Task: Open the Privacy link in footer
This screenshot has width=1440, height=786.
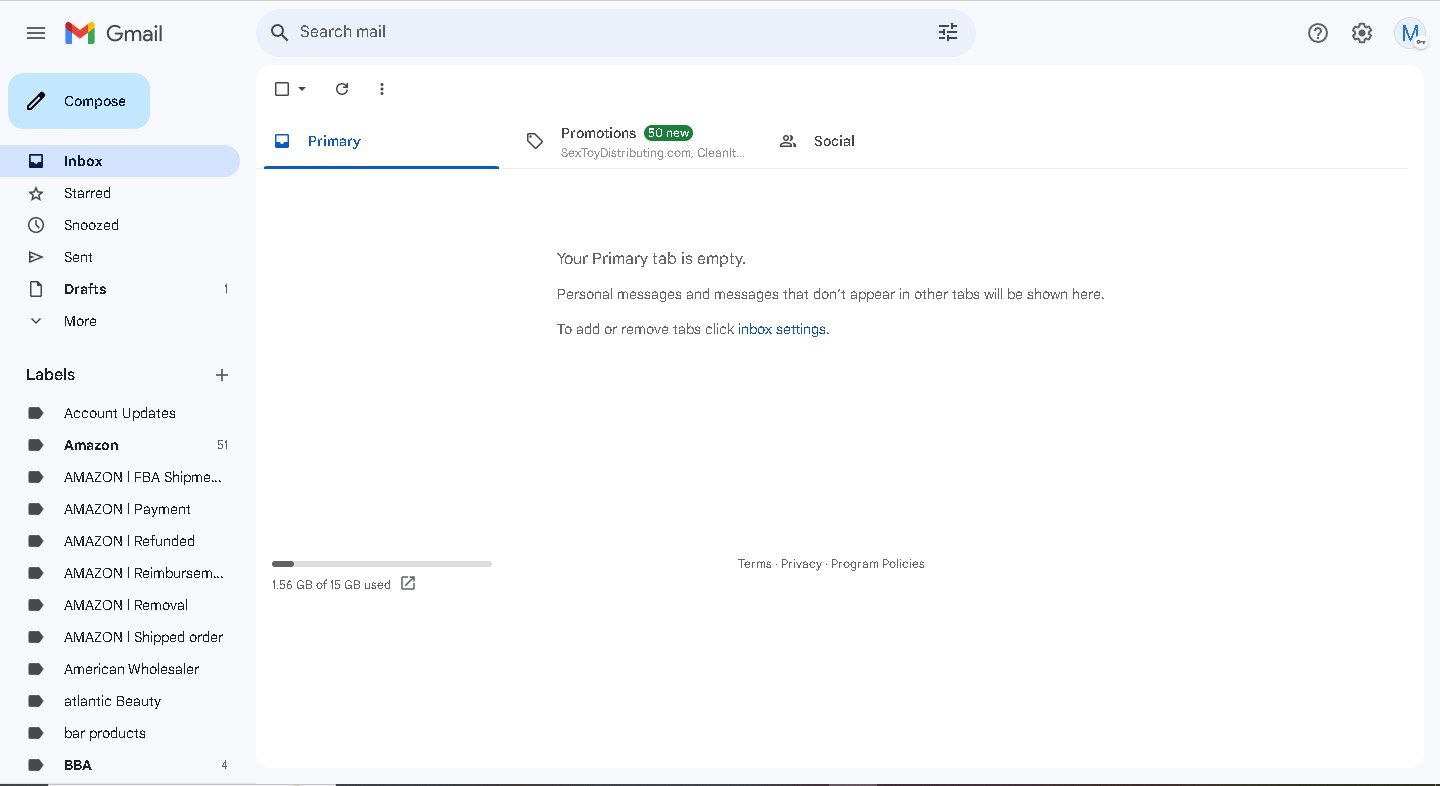Action: [801, 564]
